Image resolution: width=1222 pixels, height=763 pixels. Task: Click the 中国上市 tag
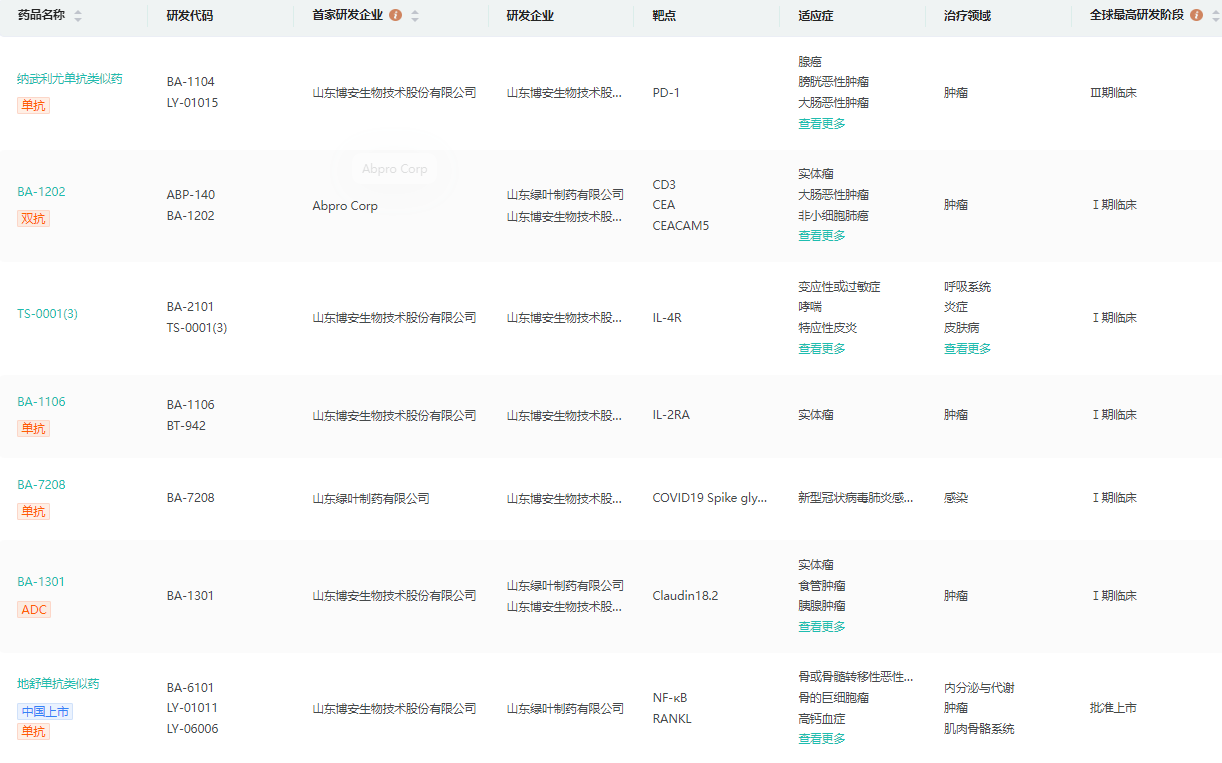pos(45,711)
